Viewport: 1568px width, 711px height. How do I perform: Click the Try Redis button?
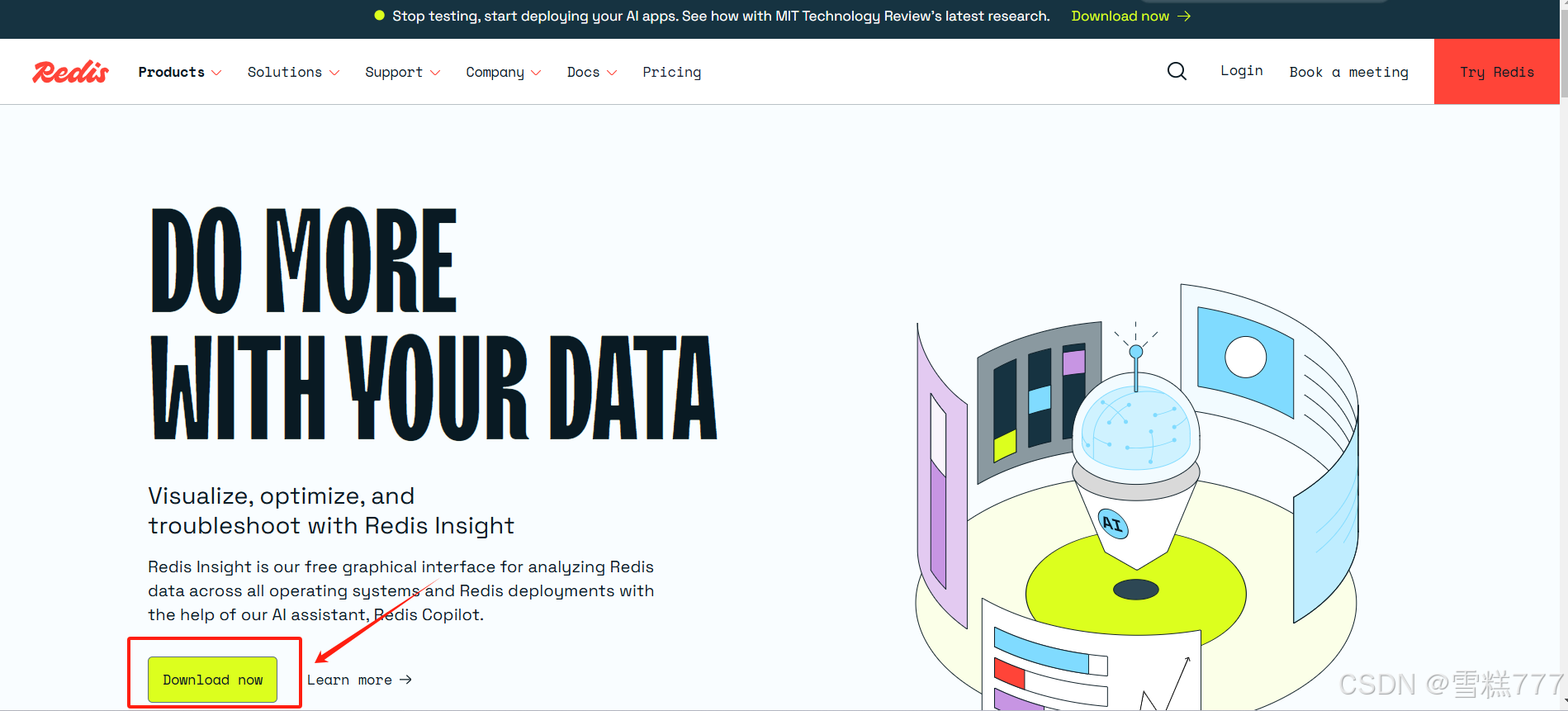click(x=1497, y=72)
